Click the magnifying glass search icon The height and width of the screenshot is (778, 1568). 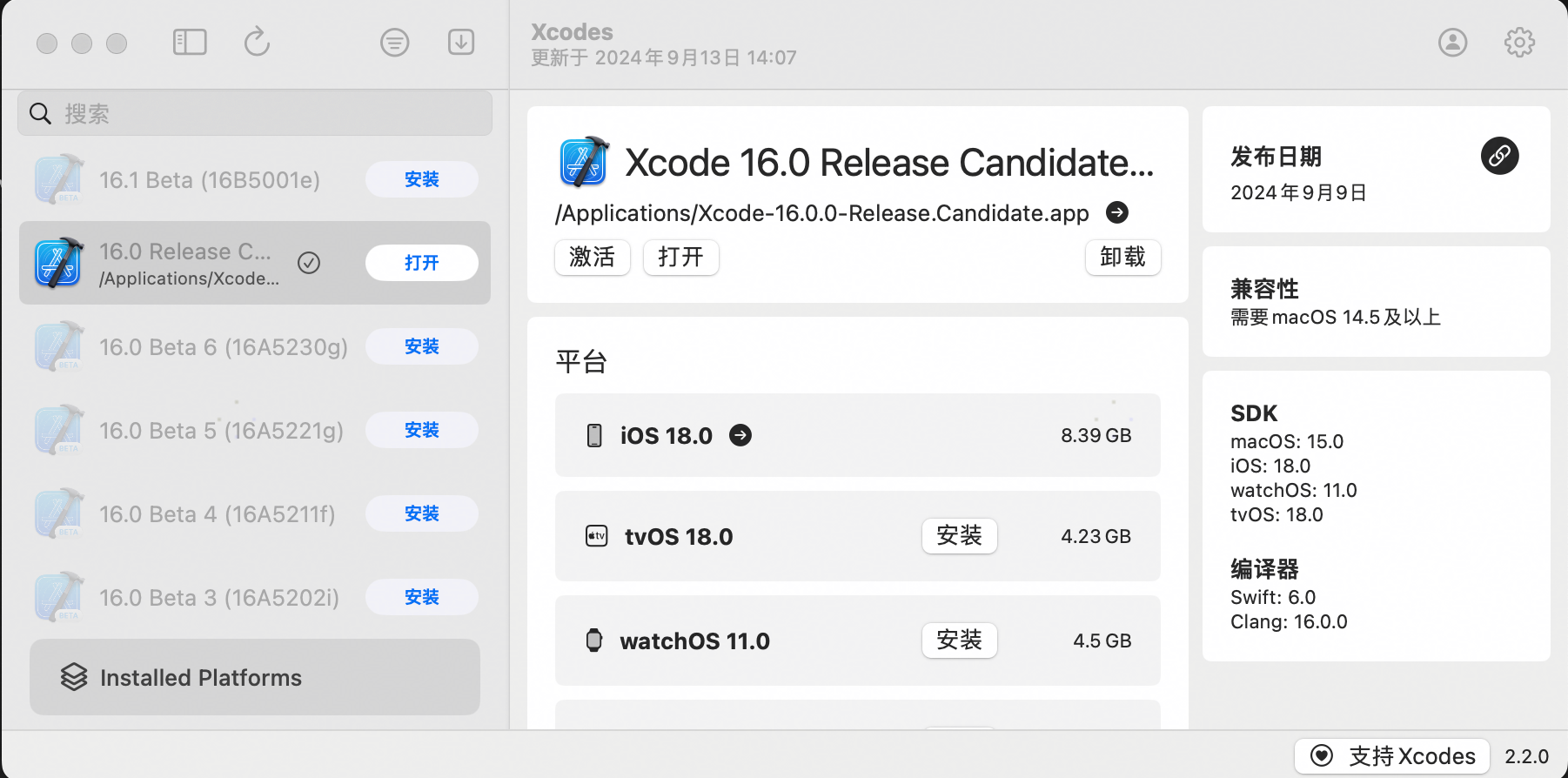[x=40, y=113]
